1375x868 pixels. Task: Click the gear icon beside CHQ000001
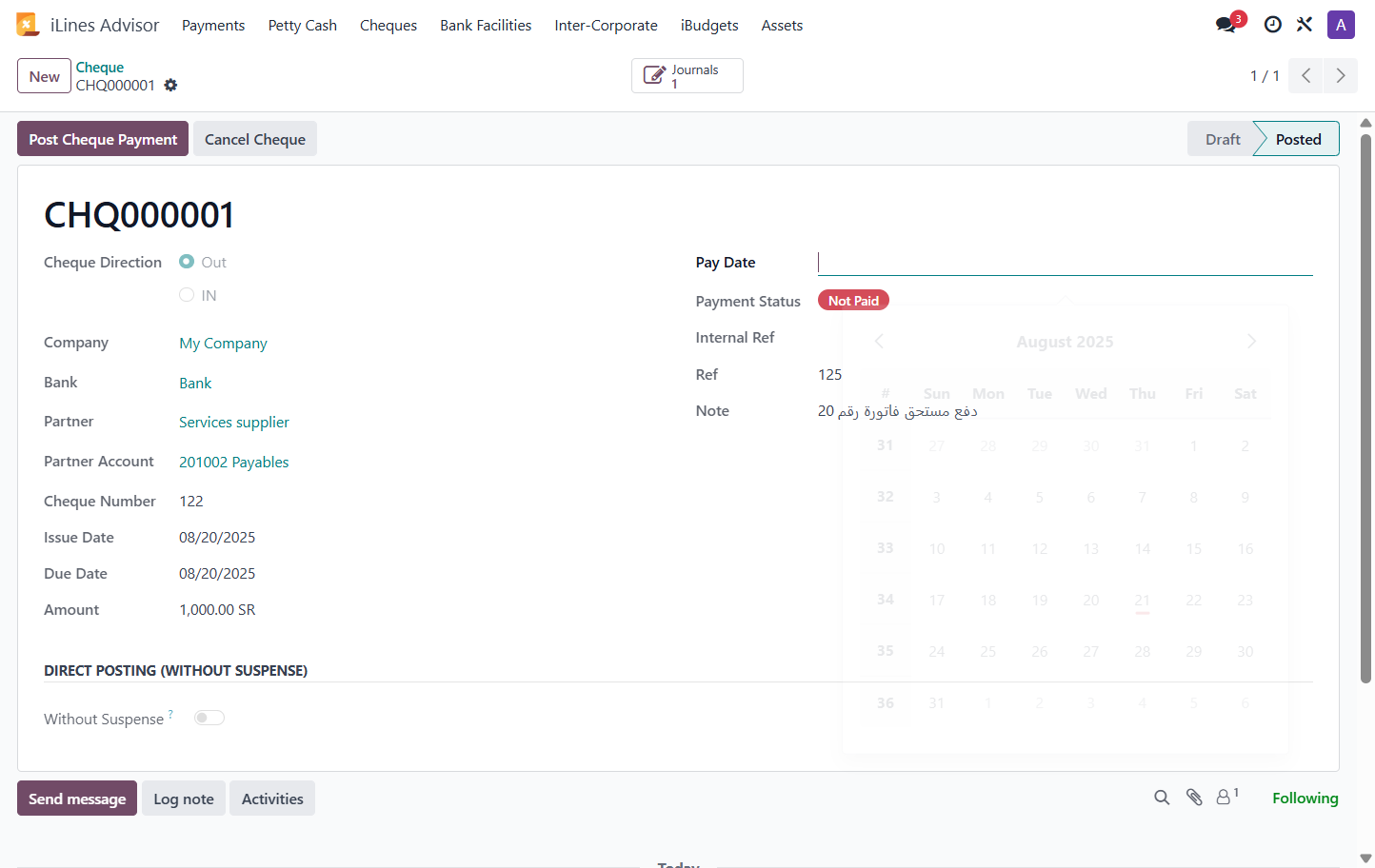point(170,85)
